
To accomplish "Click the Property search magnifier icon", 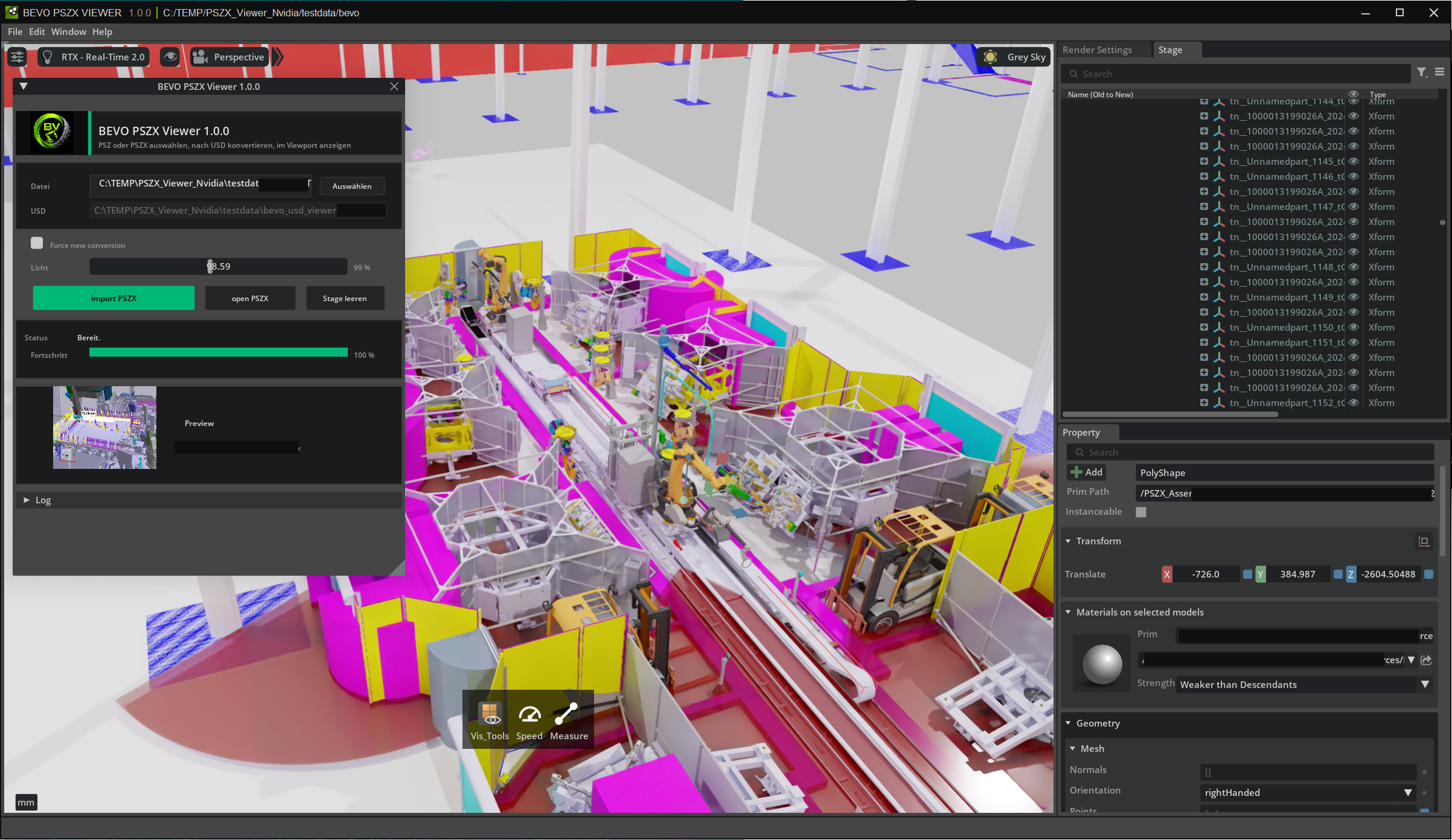I will [1079, 453].
